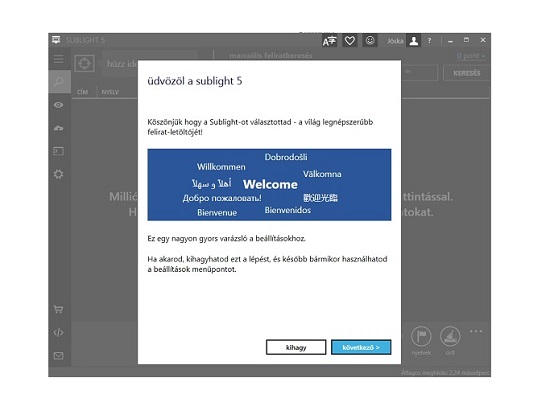The height and width of the screenshot is (419, 550).
Task: Open the mail envelope icon
Action: 59,356
